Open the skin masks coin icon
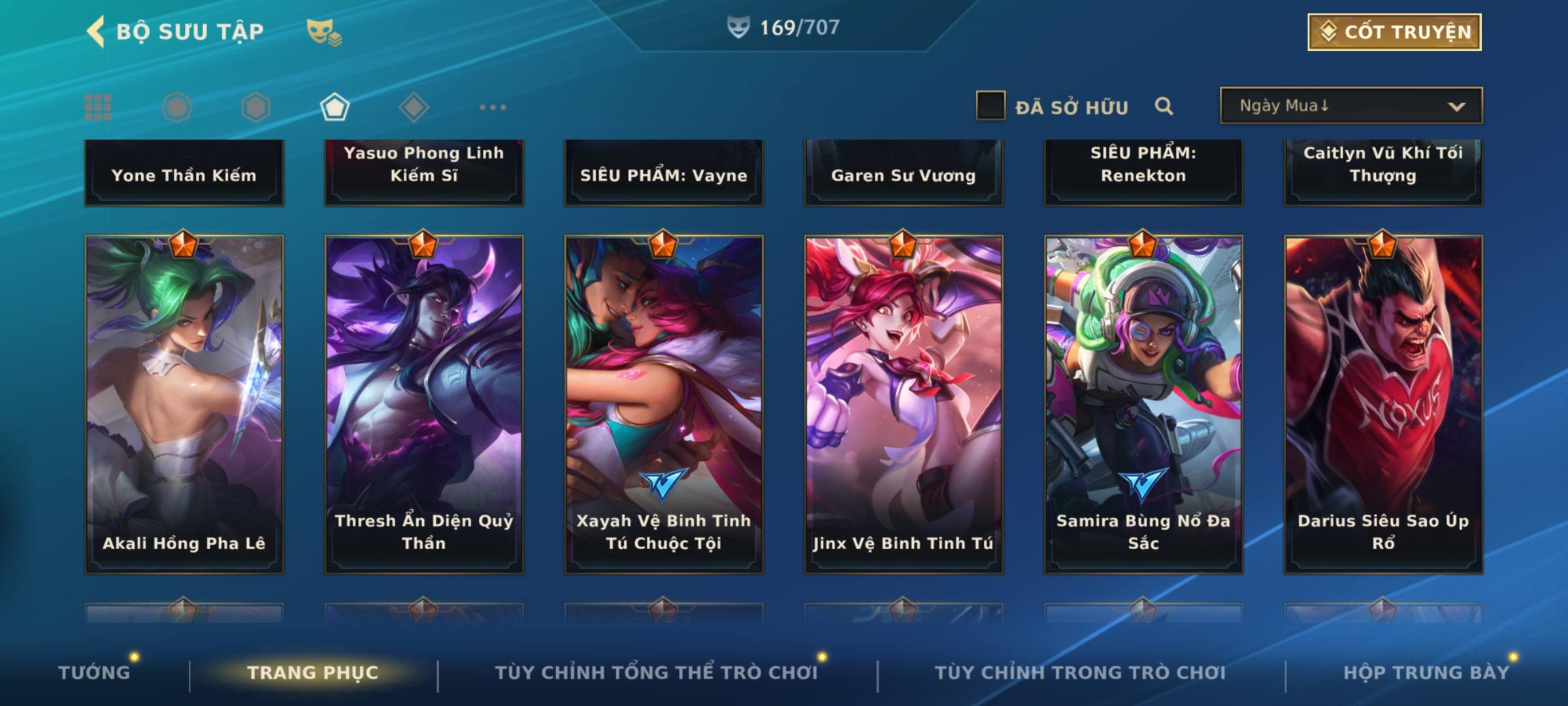 (x=324, y=32)
